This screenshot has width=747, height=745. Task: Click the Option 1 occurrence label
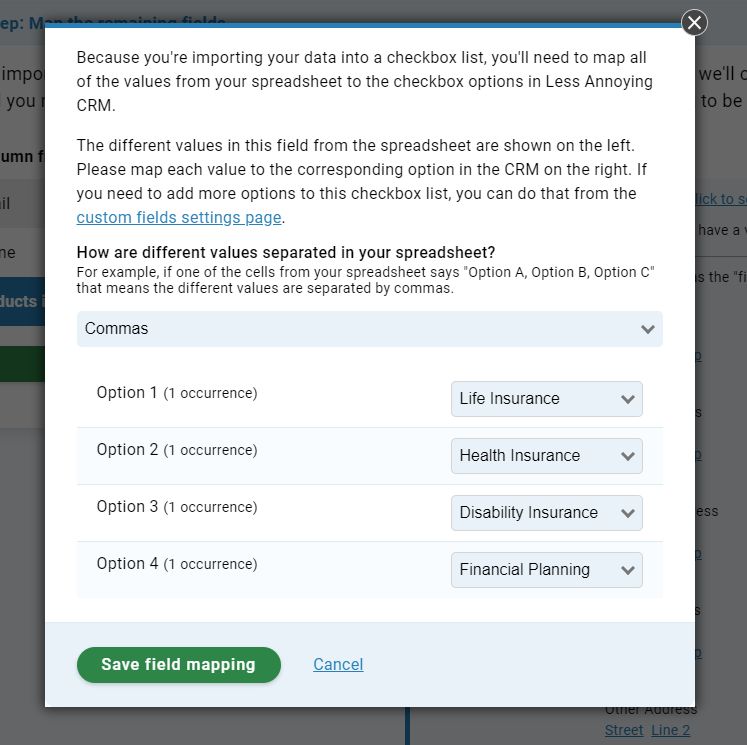pos(177,393)
